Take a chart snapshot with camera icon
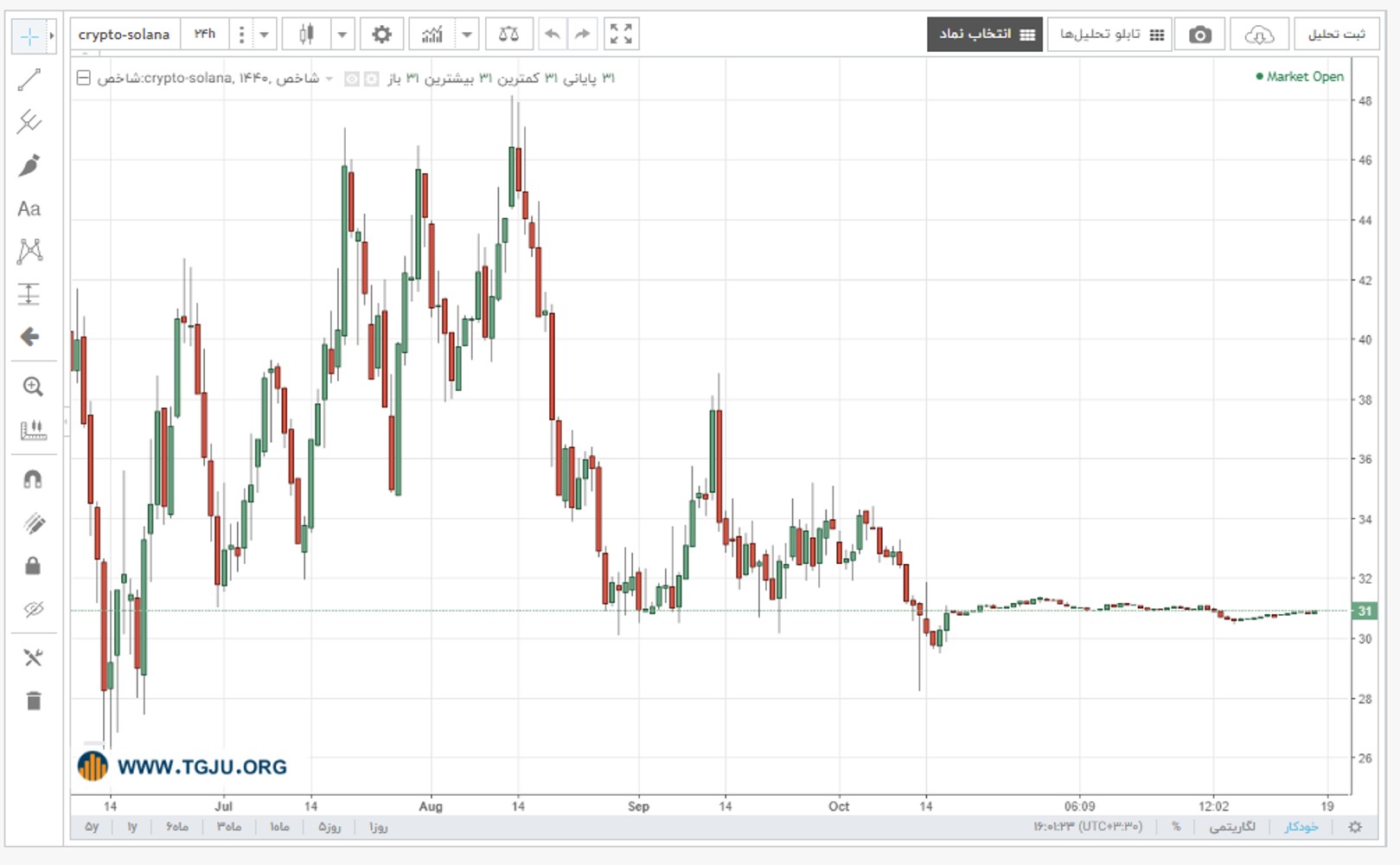1400x865 pixels. coord(1199,35)
